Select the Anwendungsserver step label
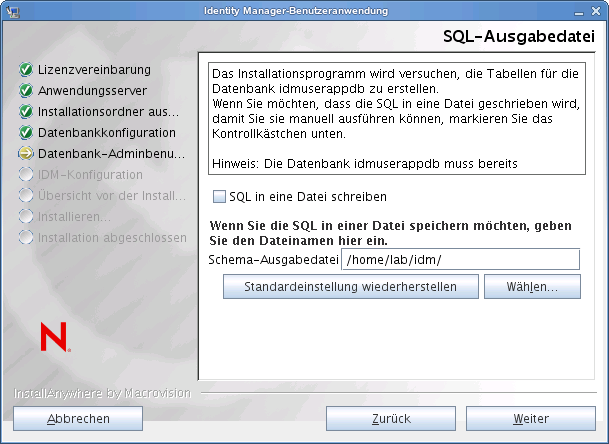 pos(92,91)
